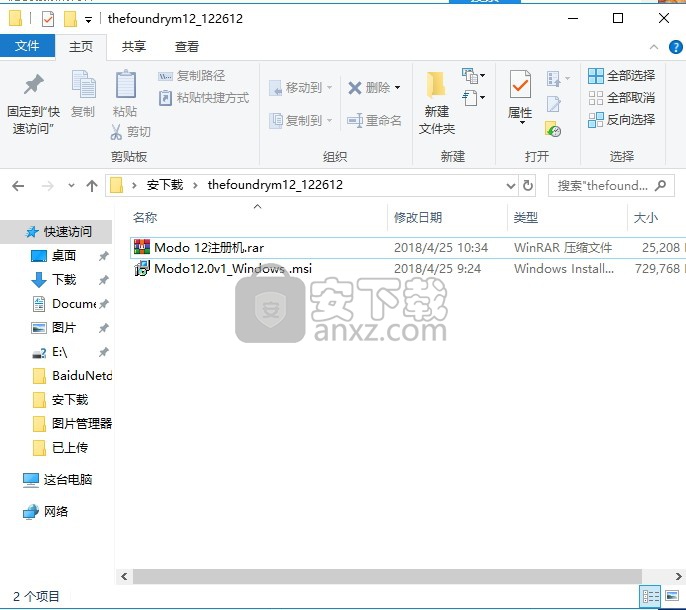The height and width of the screenshot is (610, 686).
Task: Click the Properties checkmark icon
Action: [x=520, y=84]
